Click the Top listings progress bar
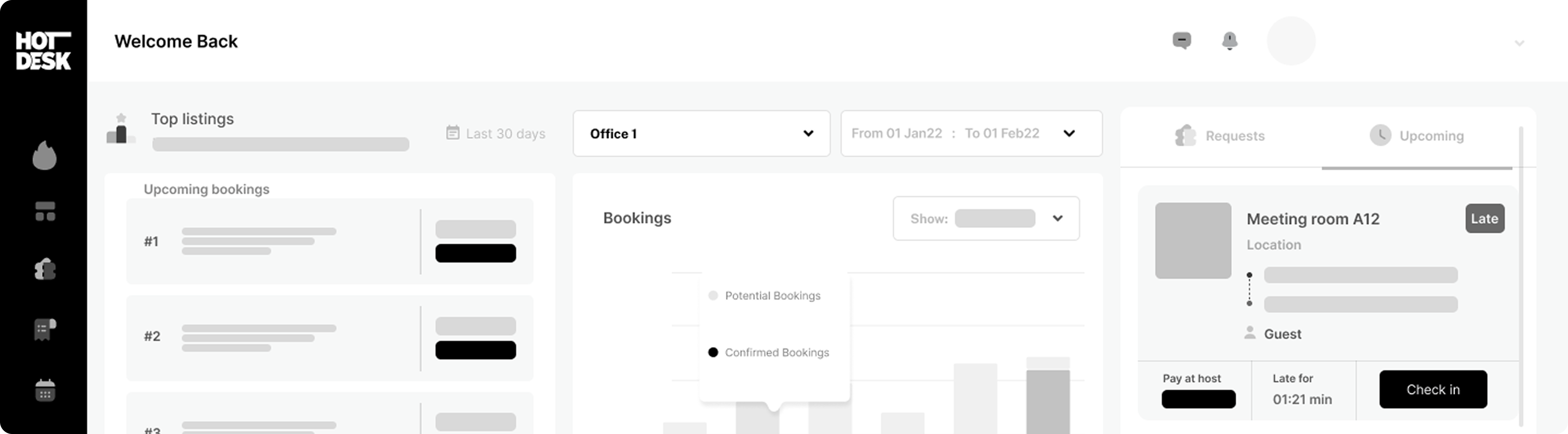1568x434 pixels. coord(281,144)
